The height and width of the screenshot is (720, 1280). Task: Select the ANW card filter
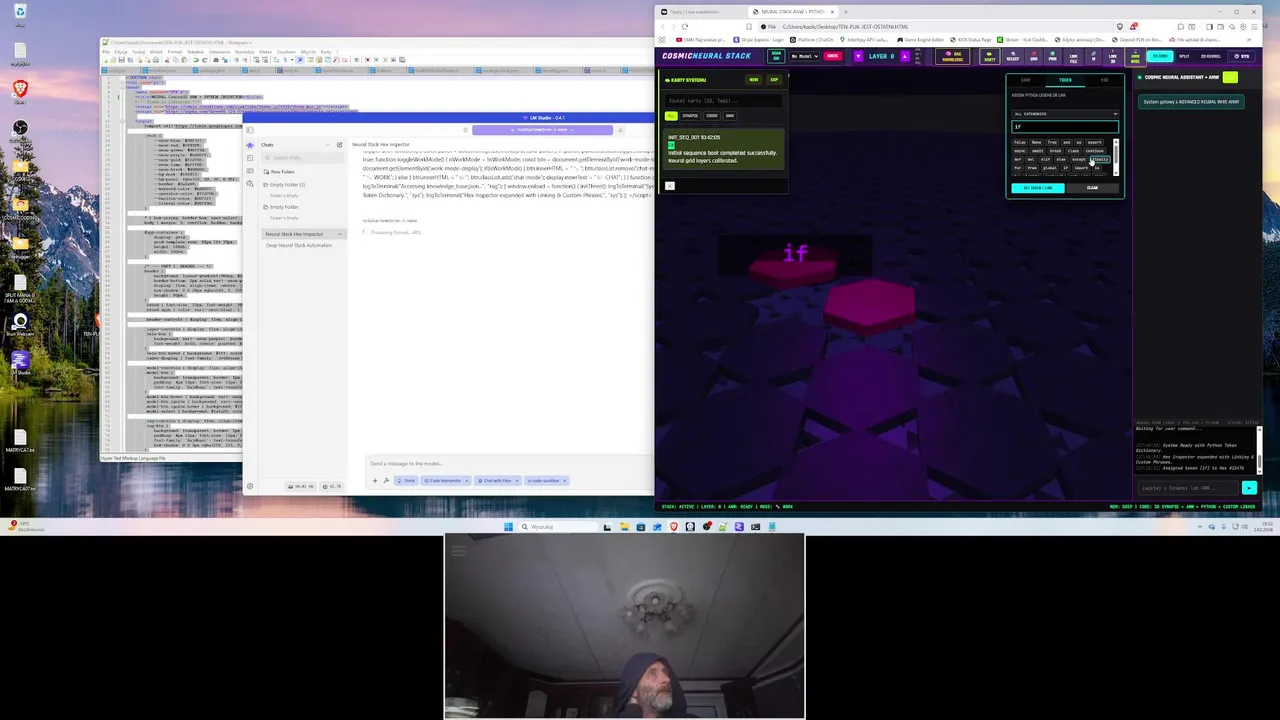pyautogui.click(x=729, y=116)
